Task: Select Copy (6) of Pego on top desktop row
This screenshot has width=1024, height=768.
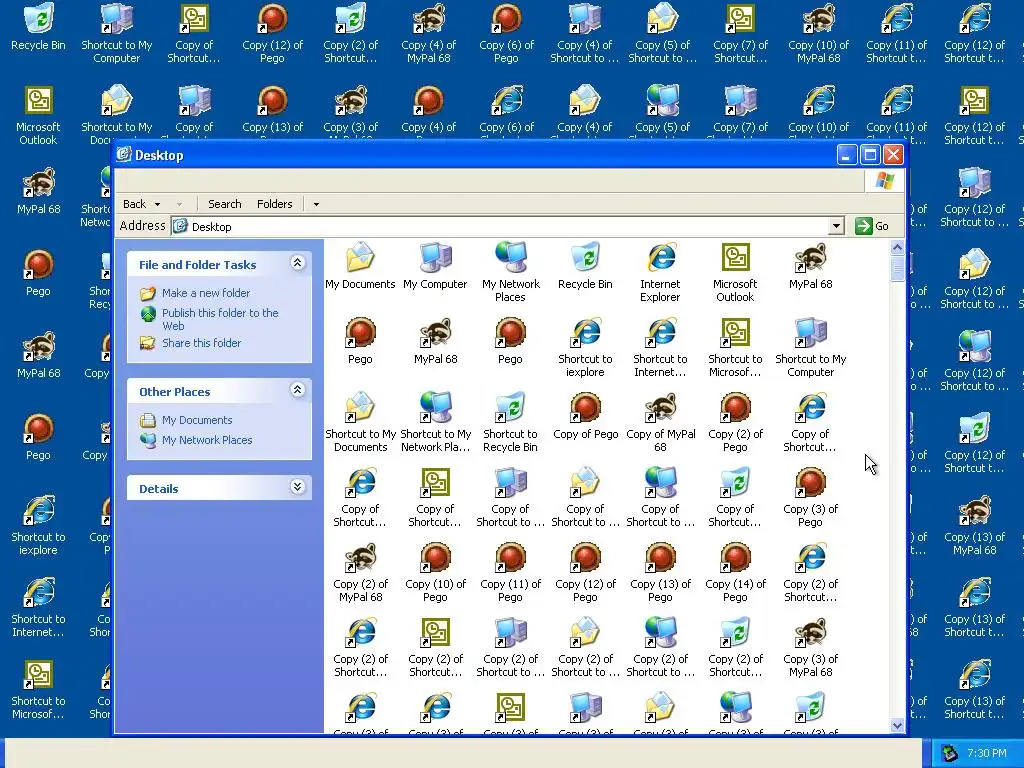Action: [x=506, y=33]
